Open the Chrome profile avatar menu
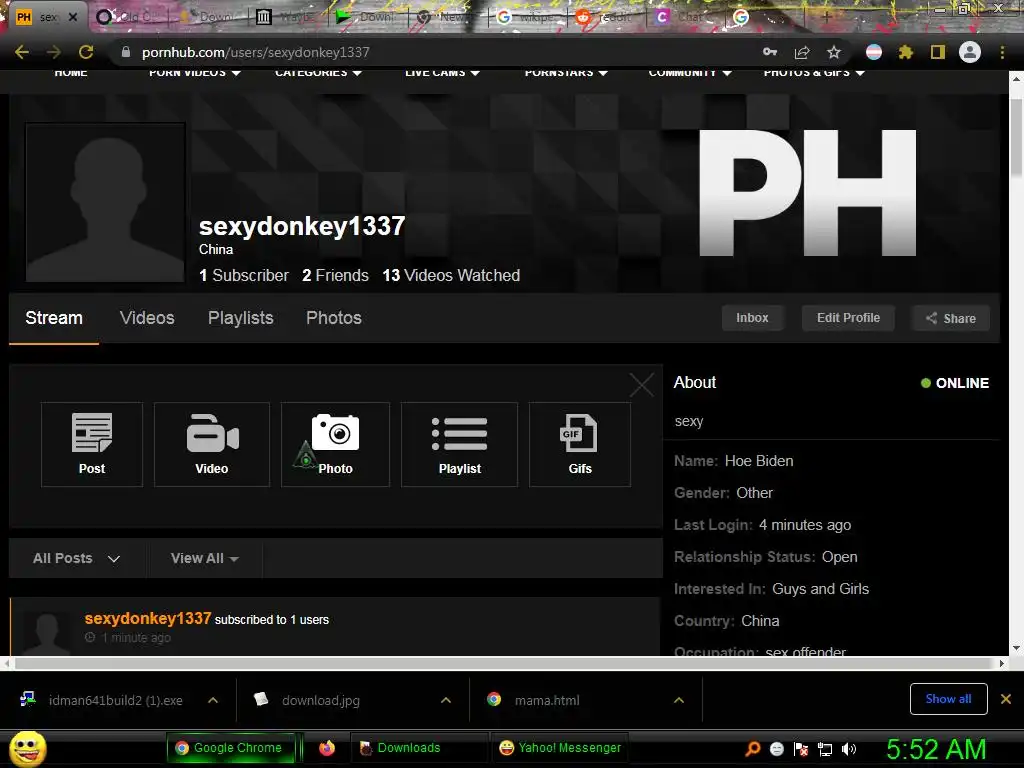The image size is (1024, 768). (970, 52)
